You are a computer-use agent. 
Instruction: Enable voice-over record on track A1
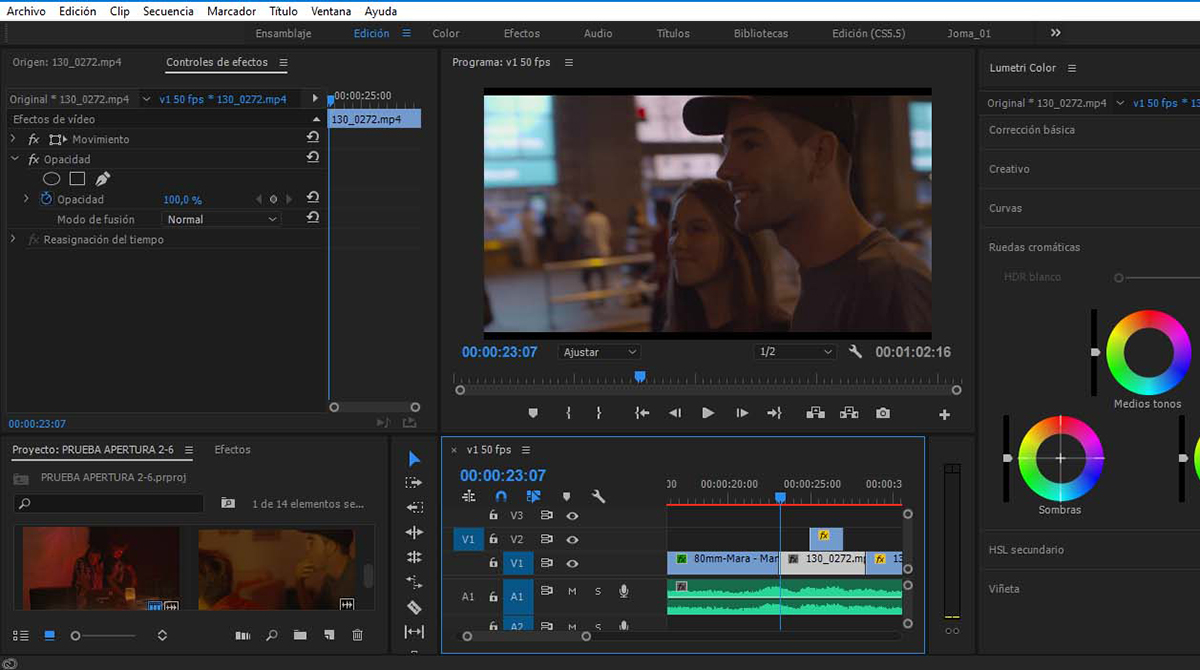624,592
